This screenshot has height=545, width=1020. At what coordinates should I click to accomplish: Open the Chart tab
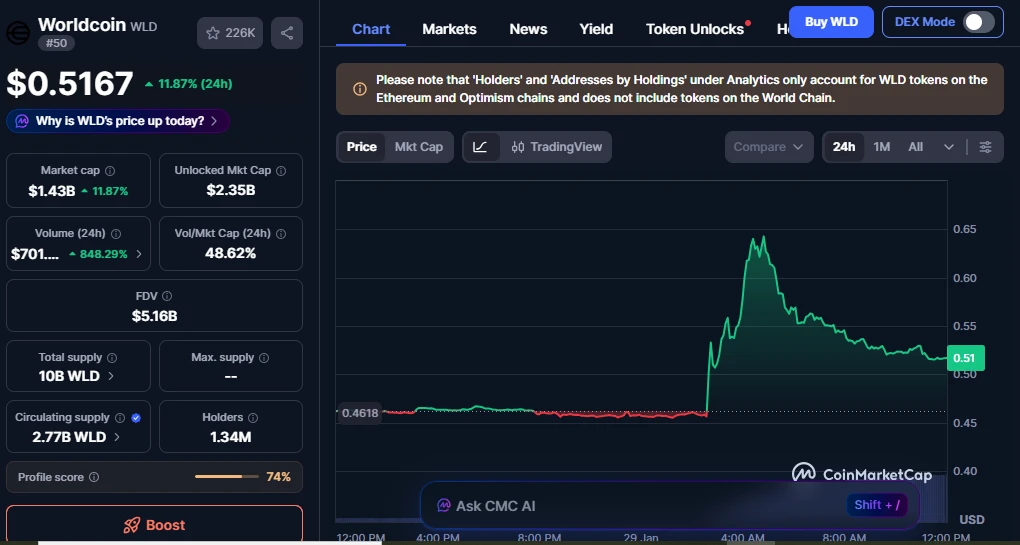click(x=371, y=29)
